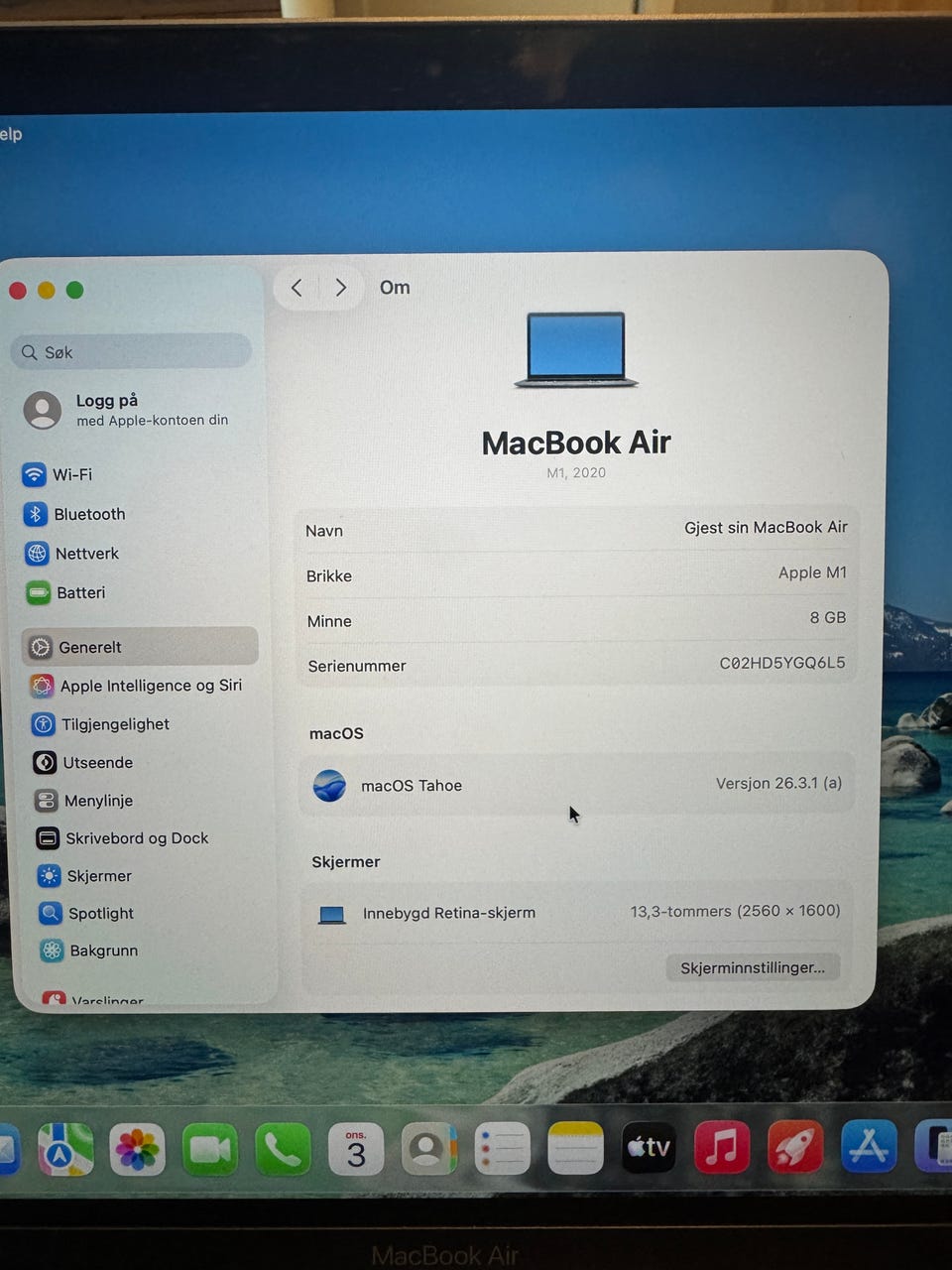This screenshot has height=1270, width=952.
Task: Open Calendar showing 3 in Dock
Action: (356, 1149)
